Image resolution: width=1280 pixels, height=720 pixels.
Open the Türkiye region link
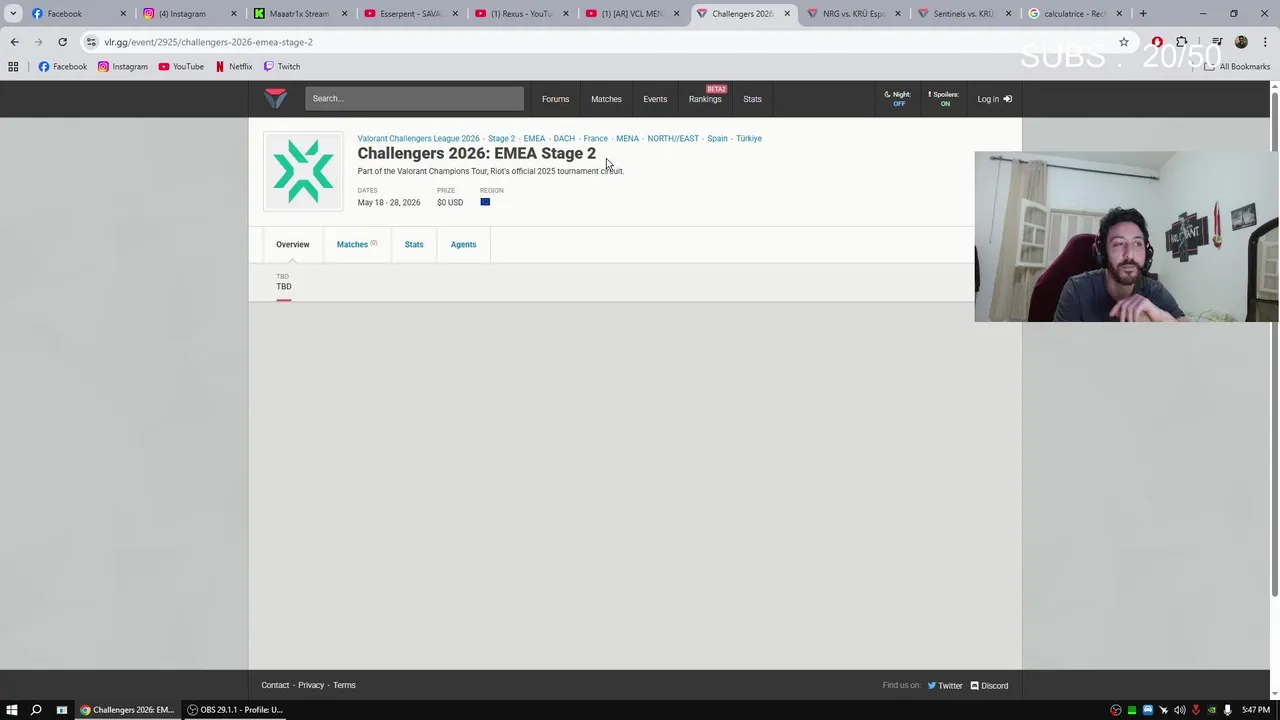tap(749, 139)
